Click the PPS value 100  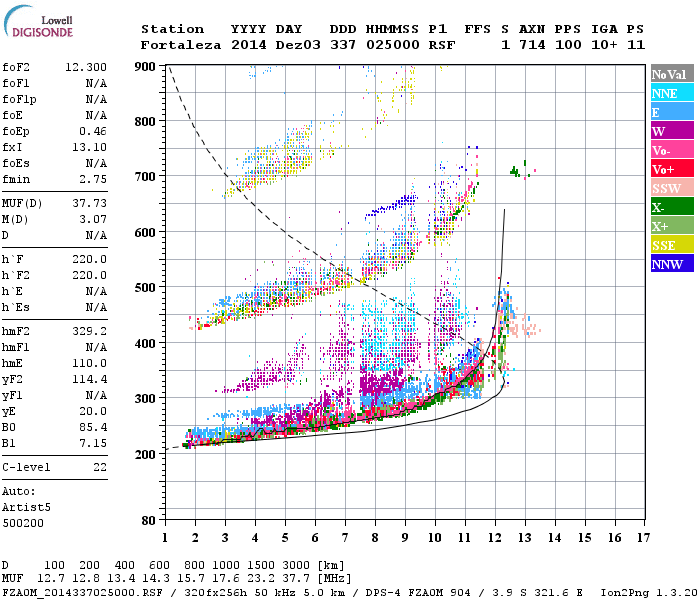point(568,45)
